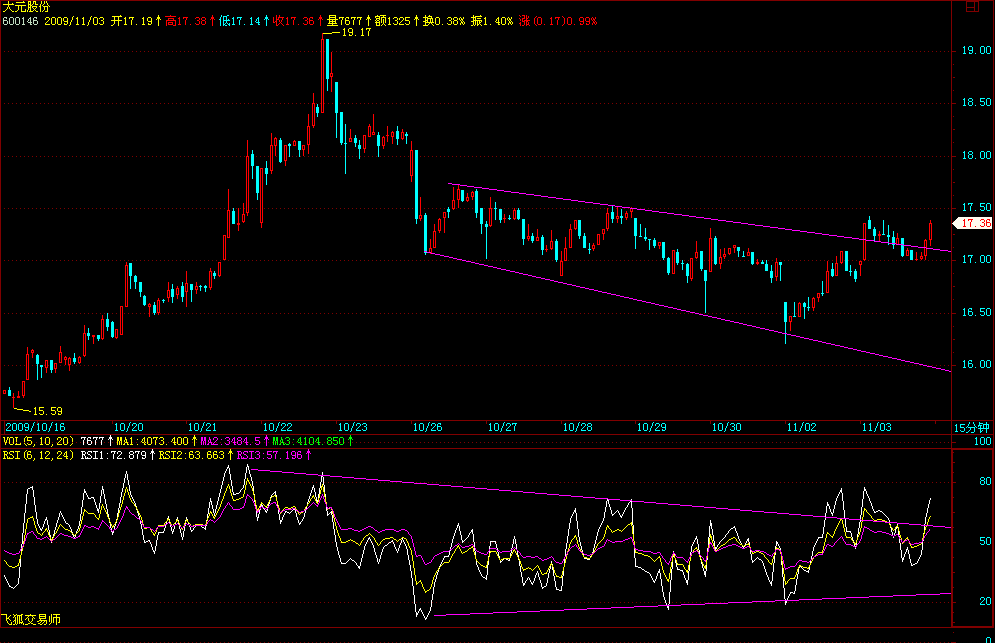Click the 11/02 date on time axis
The image size is (995, 643).
801,427
